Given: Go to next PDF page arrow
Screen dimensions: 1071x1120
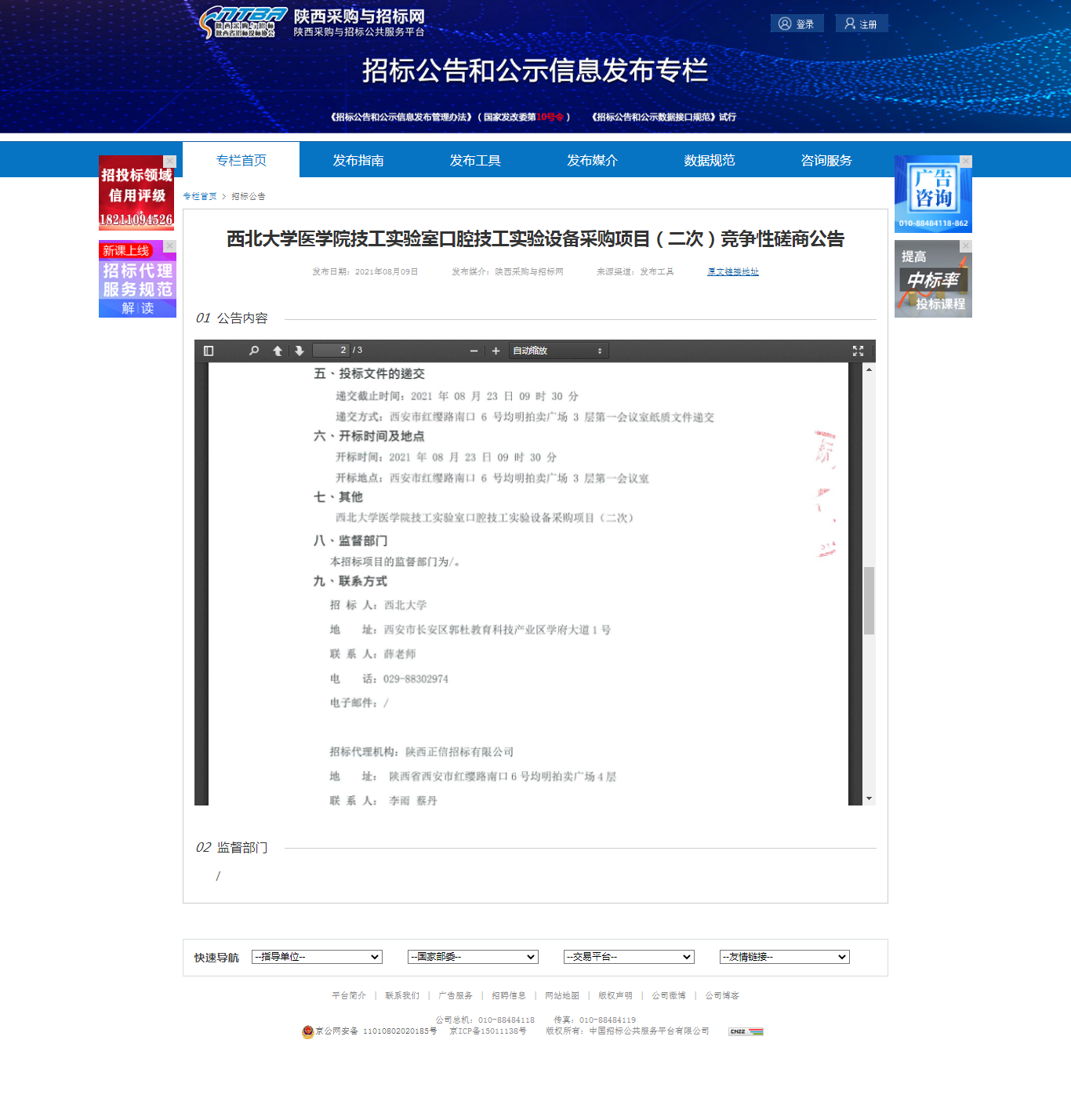Looking at the screenshot, I should (x=299, y=351).
